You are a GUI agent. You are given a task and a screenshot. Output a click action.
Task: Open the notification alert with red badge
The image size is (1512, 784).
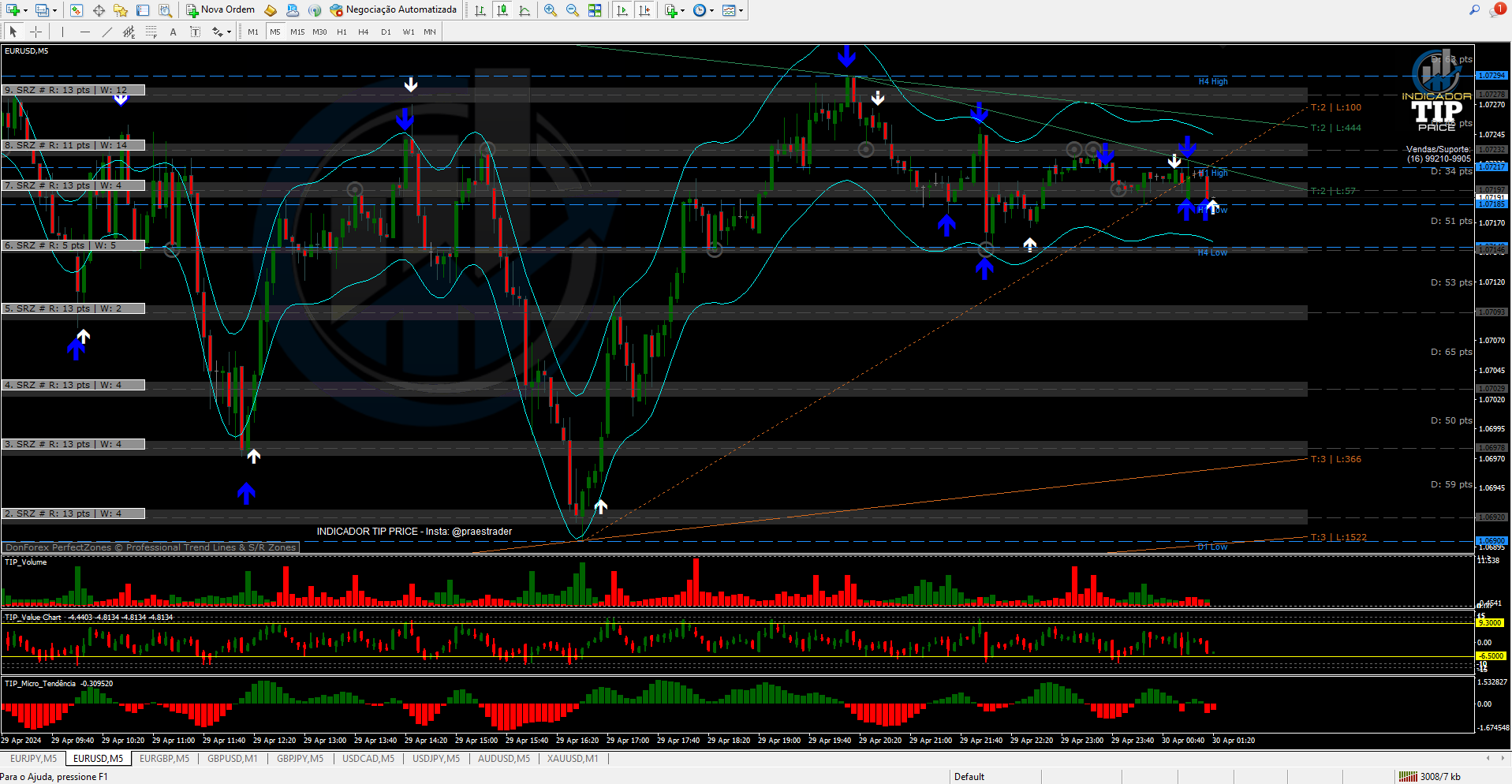(x=1498, y=10)
